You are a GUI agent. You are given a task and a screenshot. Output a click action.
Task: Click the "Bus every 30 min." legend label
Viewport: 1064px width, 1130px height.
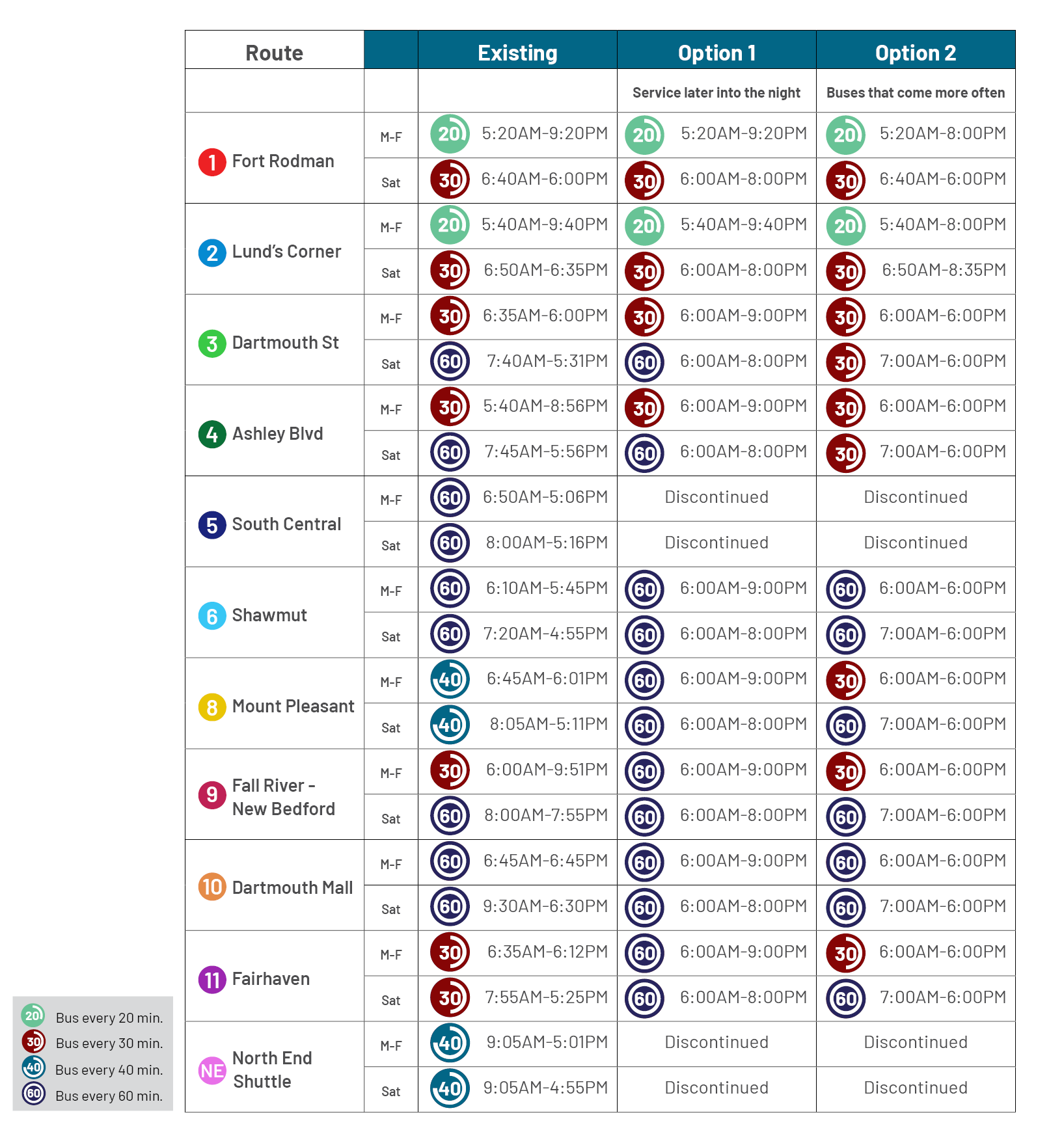click(x=109, y=1043)
